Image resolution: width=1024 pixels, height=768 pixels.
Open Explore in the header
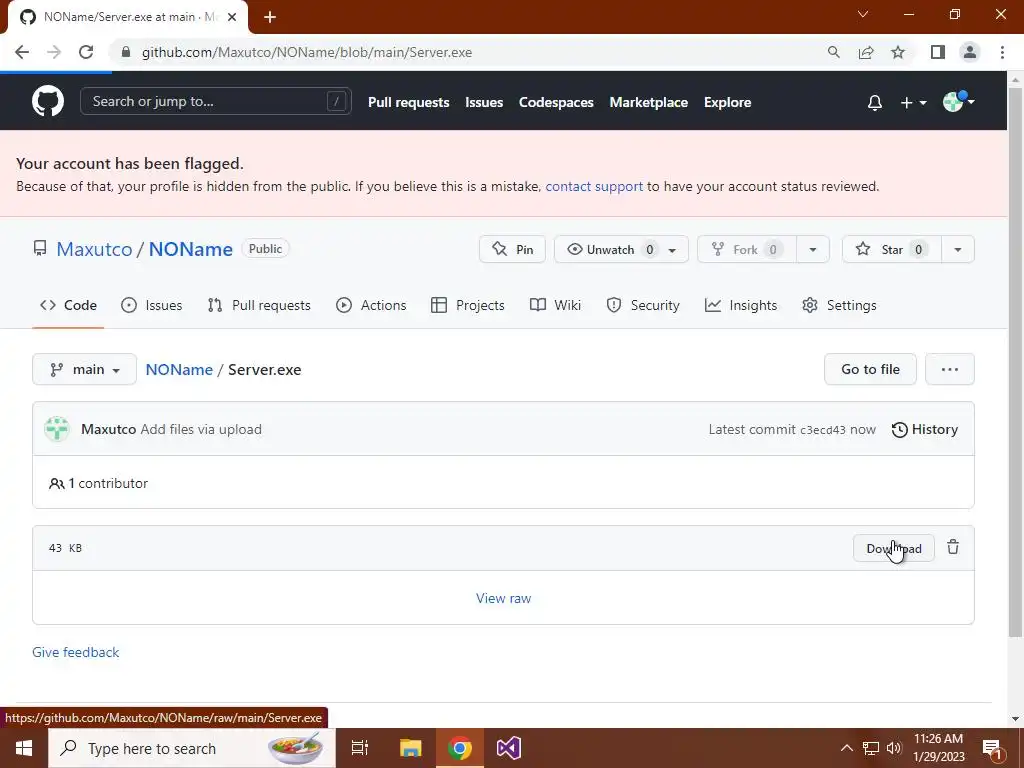[x=728, y=103]
